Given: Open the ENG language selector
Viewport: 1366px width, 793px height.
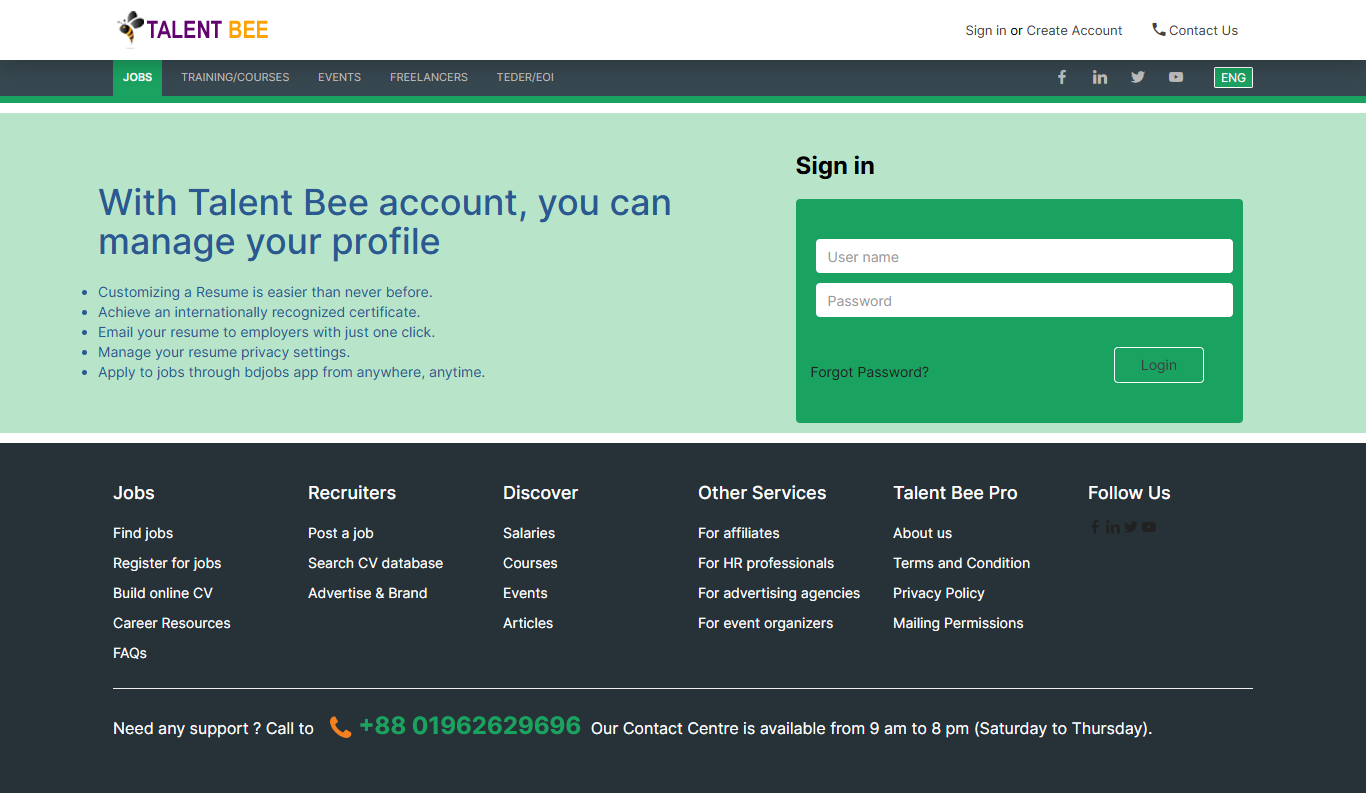Looking at the screenshot, I should (x=1233, y=77).
